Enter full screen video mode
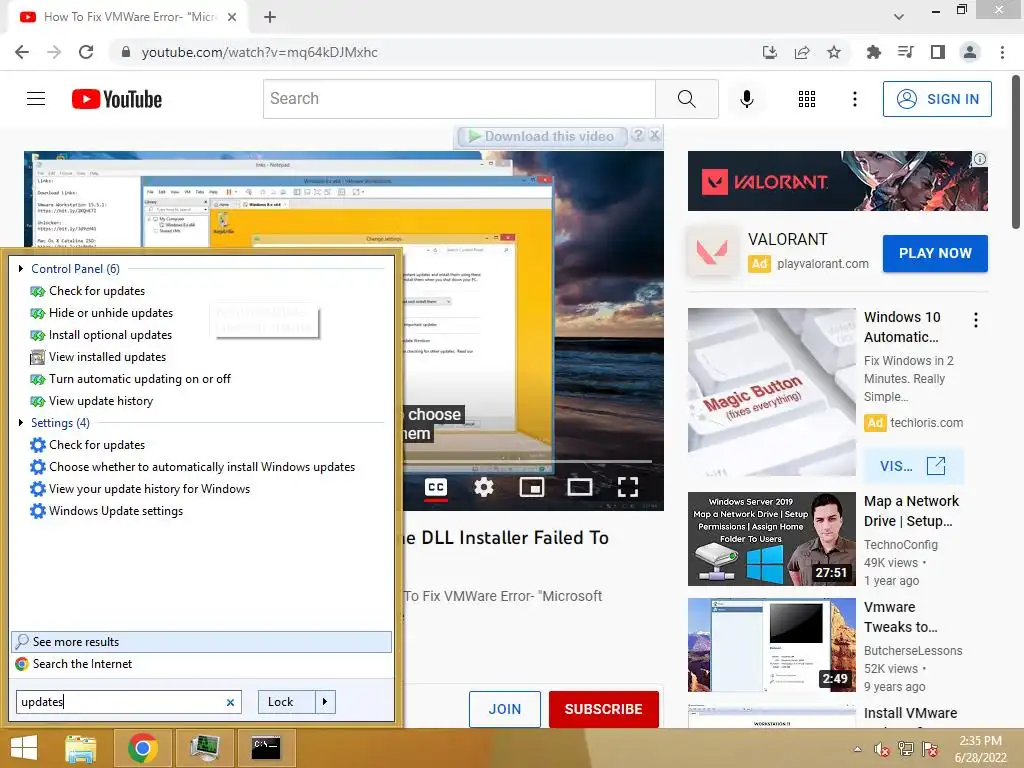The image size is (1024, 768). click(628, 487)
